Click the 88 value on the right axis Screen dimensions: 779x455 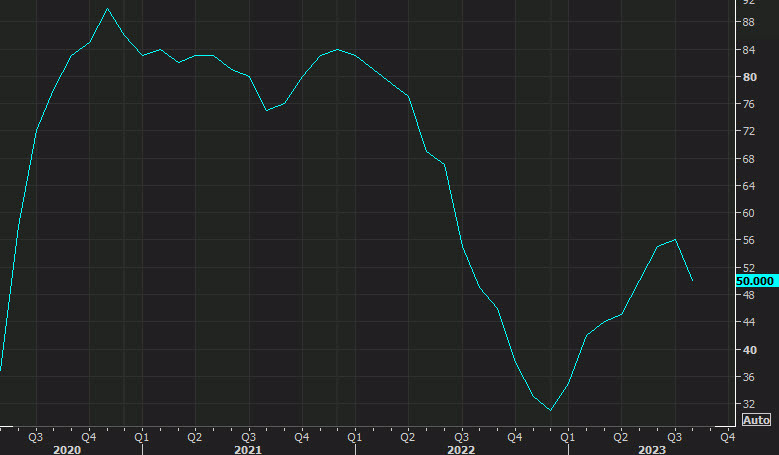point(748,22)
